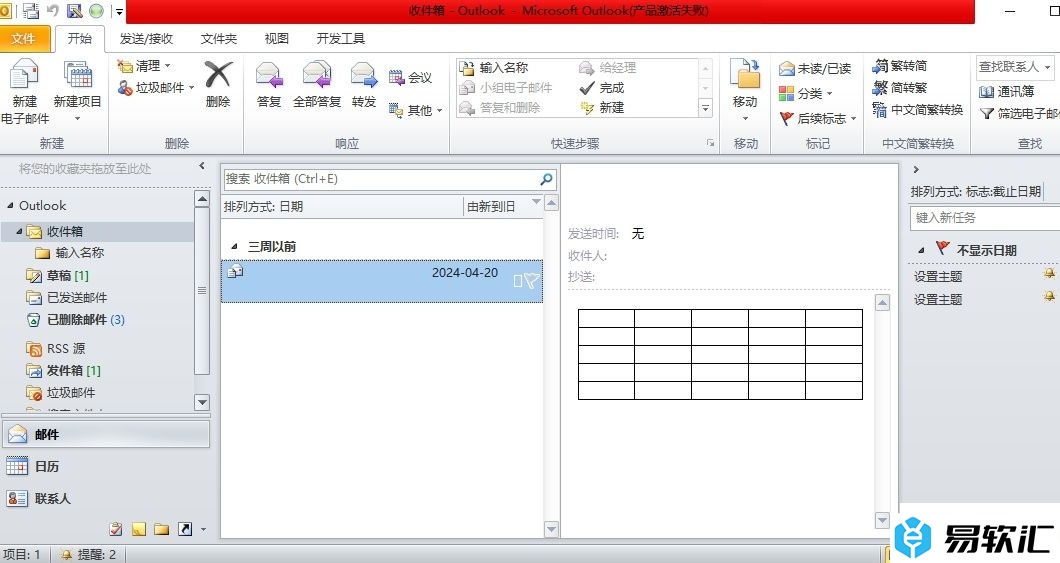1060x563 pixels.
Task: Click the undo icon in quick access toolbar
Action: pyautogui.click(x=53, y=10)
